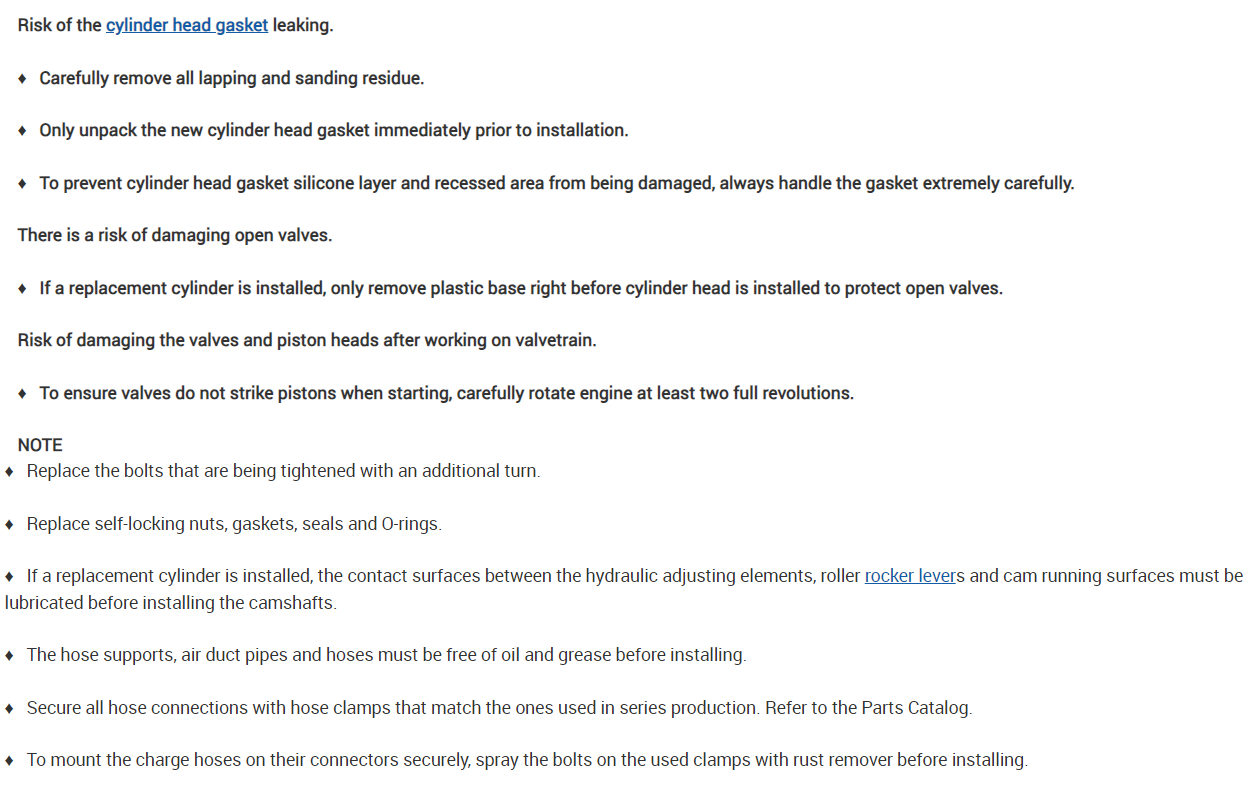Open the cylinder head gasket link
This screenshot has height=787, width=1247.
(x=187, y=26)
